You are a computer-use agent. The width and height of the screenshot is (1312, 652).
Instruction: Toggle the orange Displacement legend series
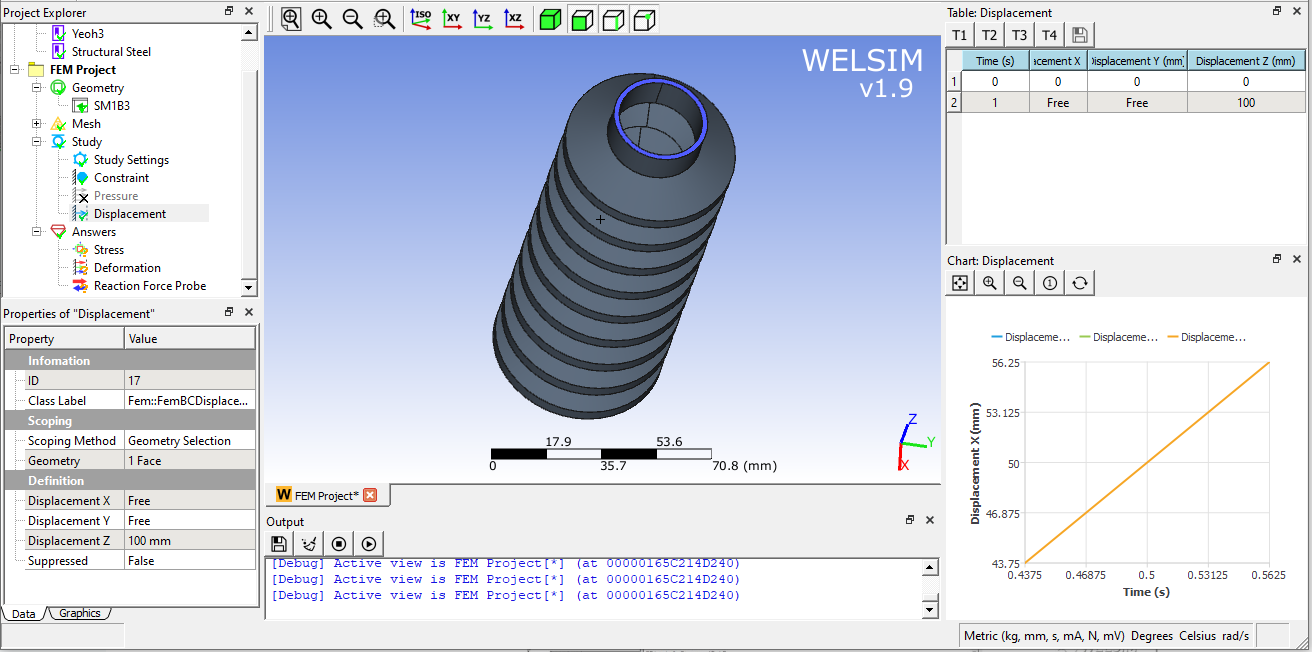tap(1205, 337)
